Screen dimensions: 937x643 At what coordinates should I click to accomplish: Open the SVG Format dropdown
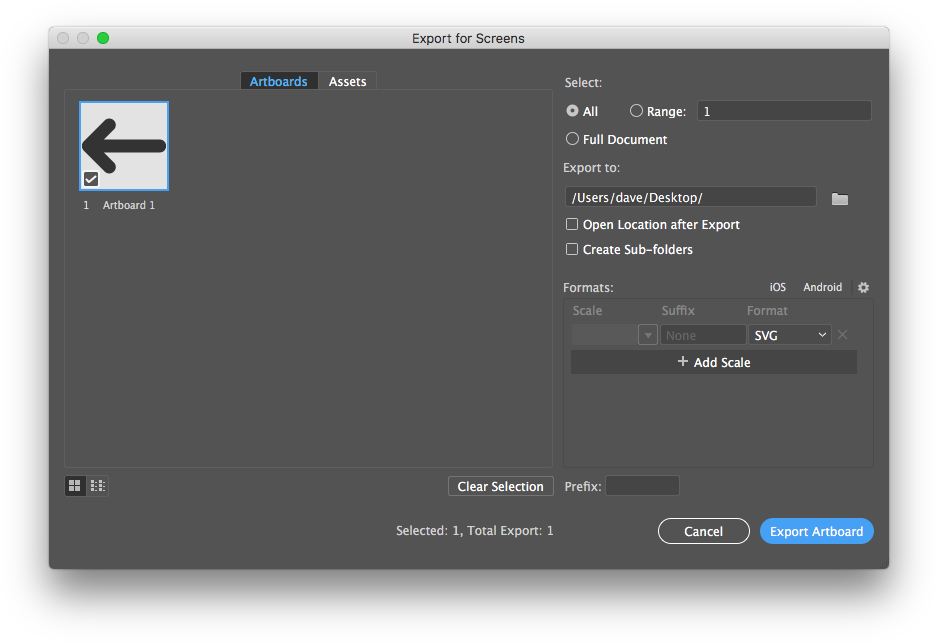coord(789,335)
